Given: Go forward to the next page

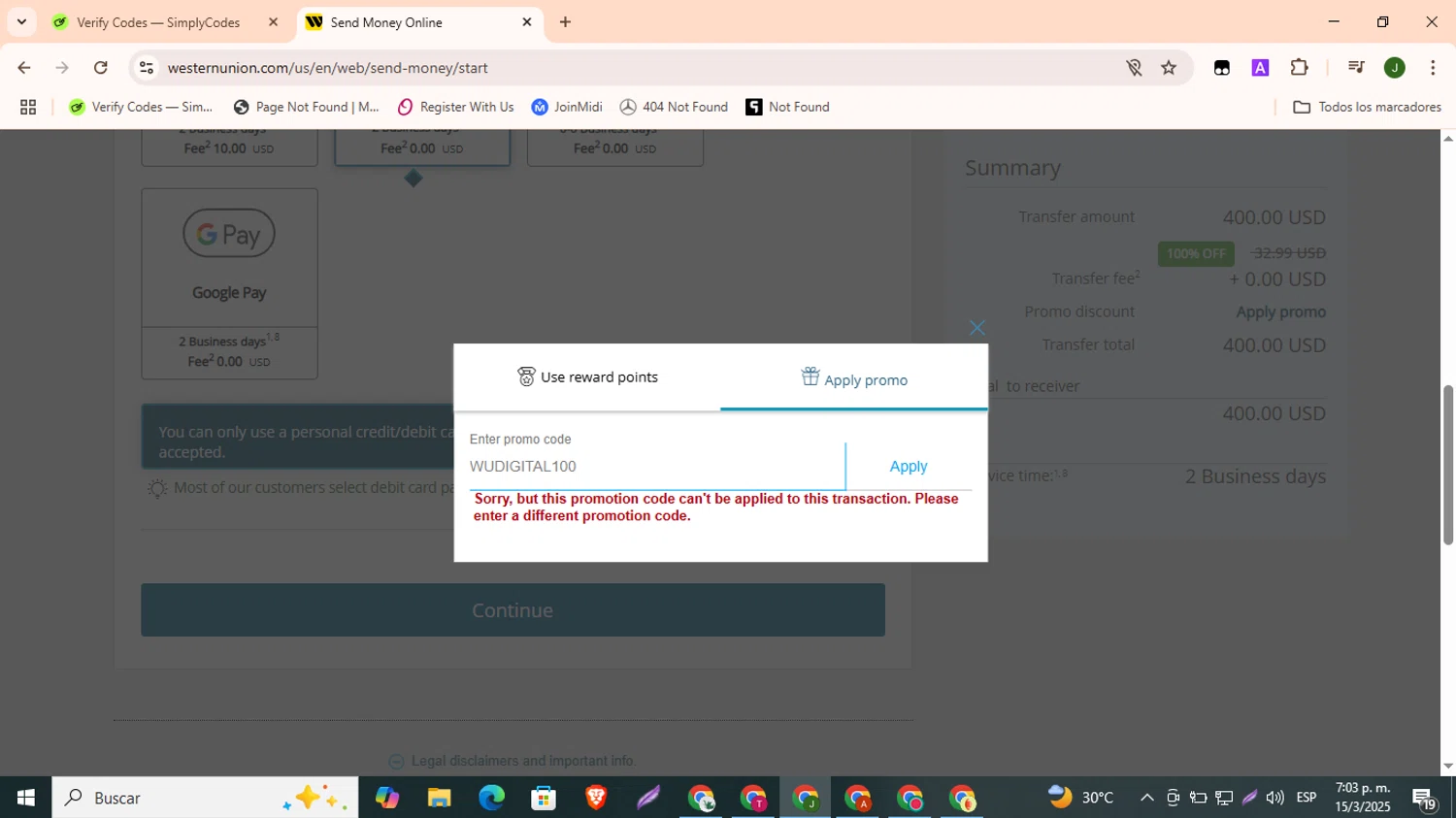Looking at the screenshot, I should pos(62,67).
